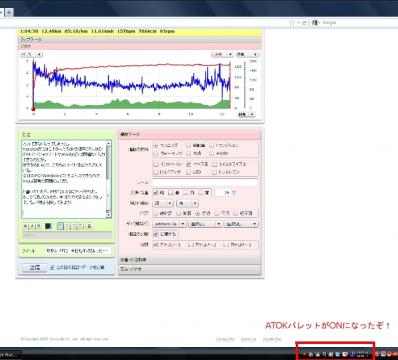The width and height of the screenshot is (398, 360).
Task: Click the highlighted left-align icon in memo toolbar
Action: pyautogui.click(x=60, y=226)
